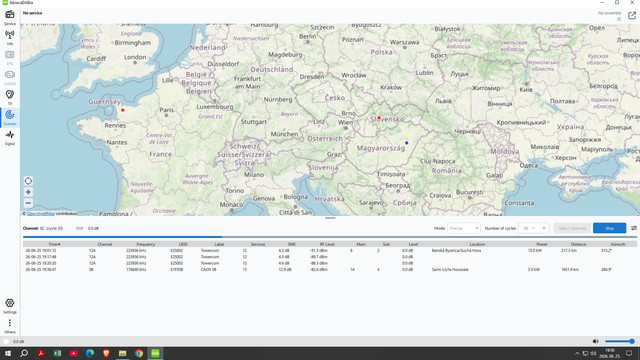Open Windows taskbar search
The height and width of the screenshot is (360, 640).
tap(24, 353)
